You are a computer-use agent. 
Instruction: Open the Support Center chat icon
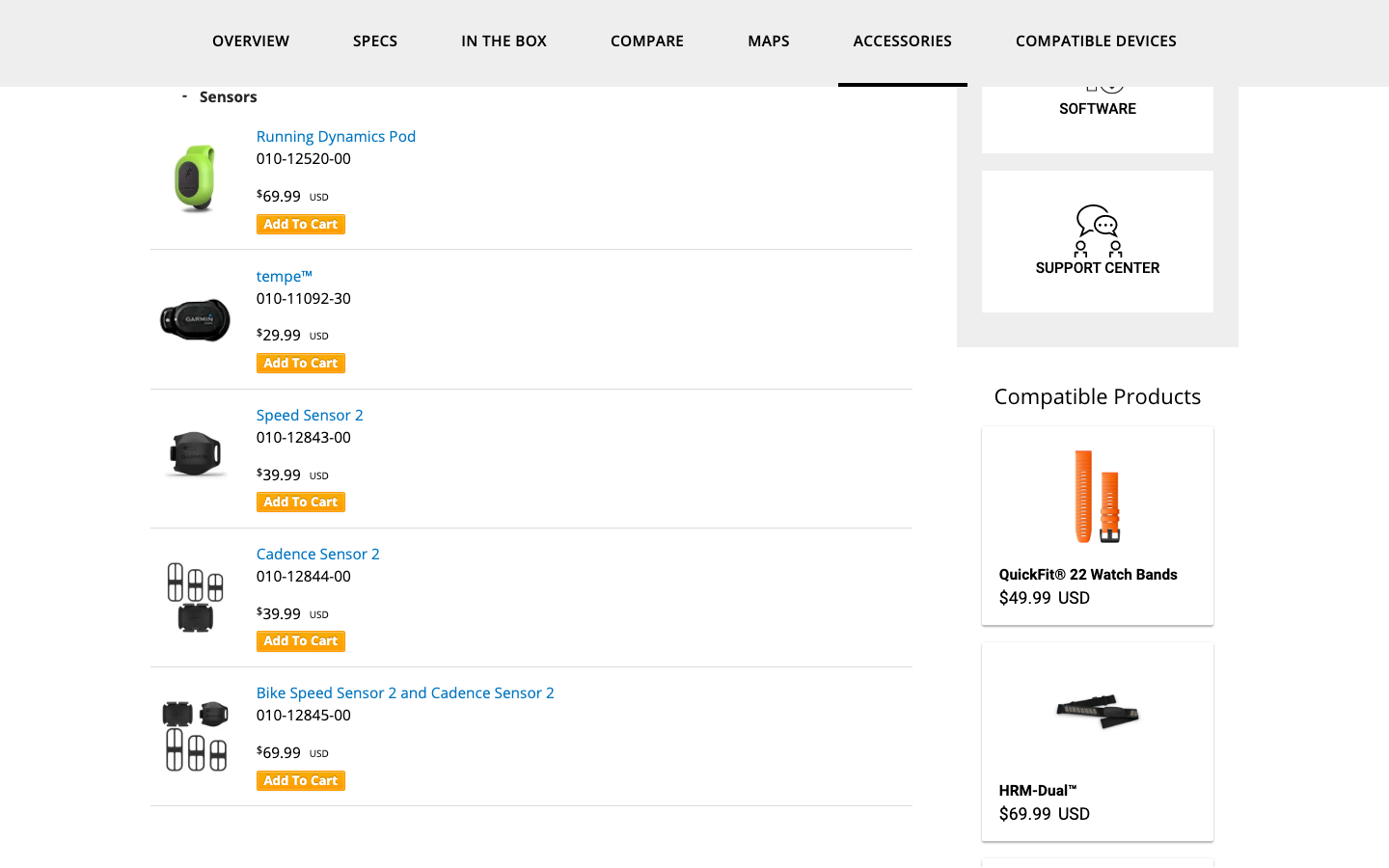[1098, 231]
